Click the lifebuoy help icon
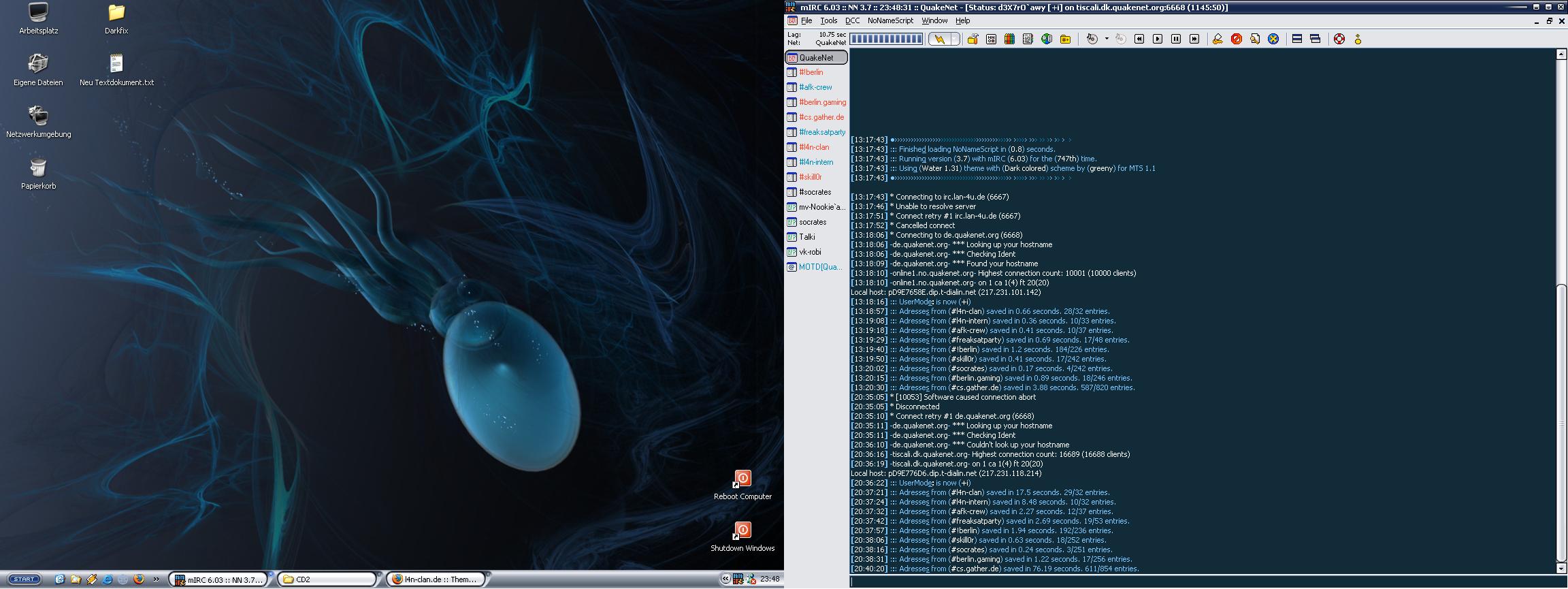The image size is (1568, 589). (x=1339, y=39)
